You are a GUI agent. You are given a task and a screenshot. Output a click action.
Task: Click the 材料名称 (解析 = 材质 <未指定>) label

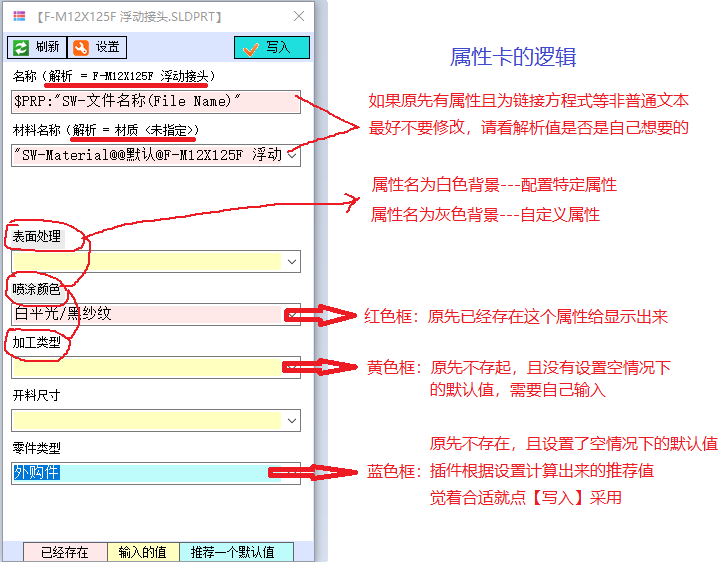coord(106,130)
